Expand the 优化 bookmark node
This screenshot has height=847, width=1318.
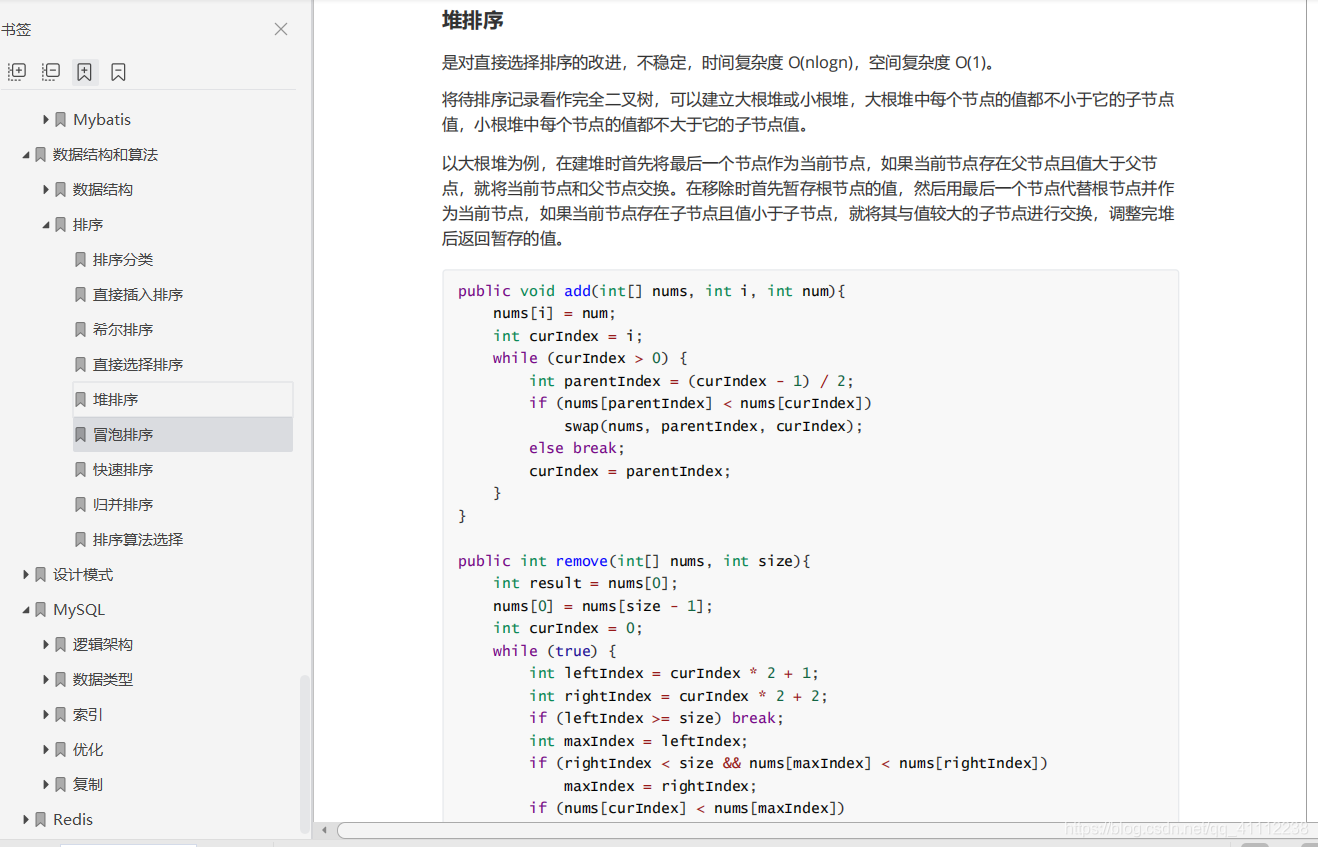click(46, 749)
